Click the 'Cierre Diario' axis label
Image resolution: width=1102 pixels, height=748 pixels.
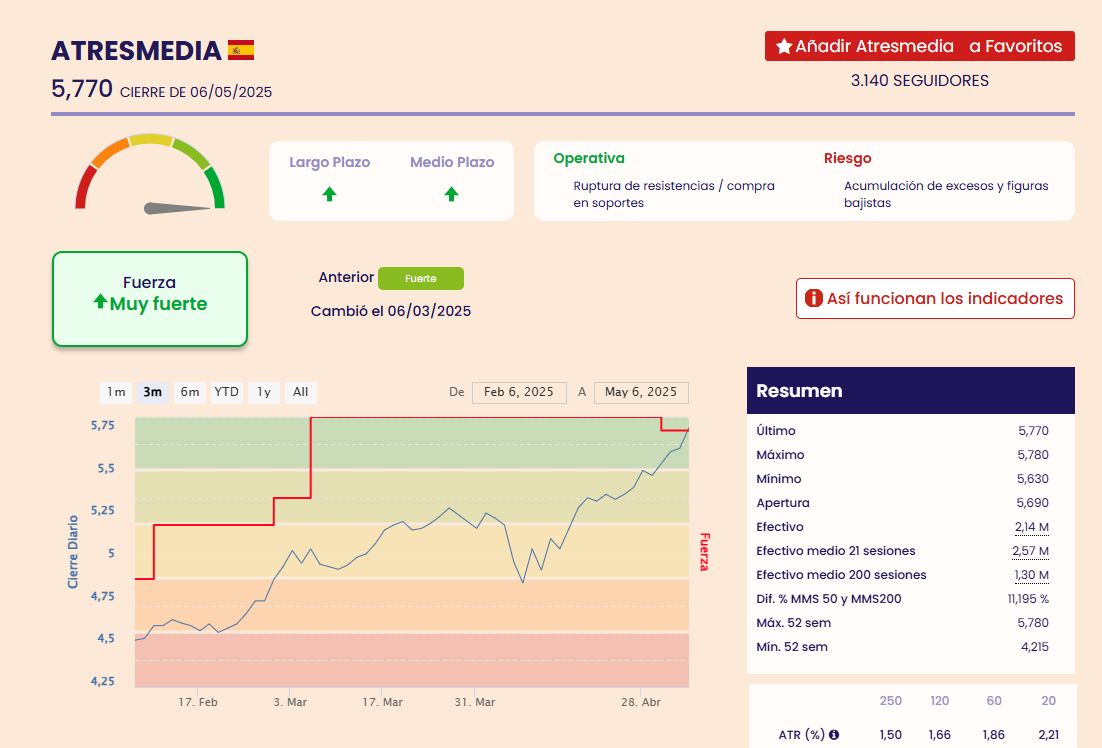pyautogui.click(x=72, y=552)
